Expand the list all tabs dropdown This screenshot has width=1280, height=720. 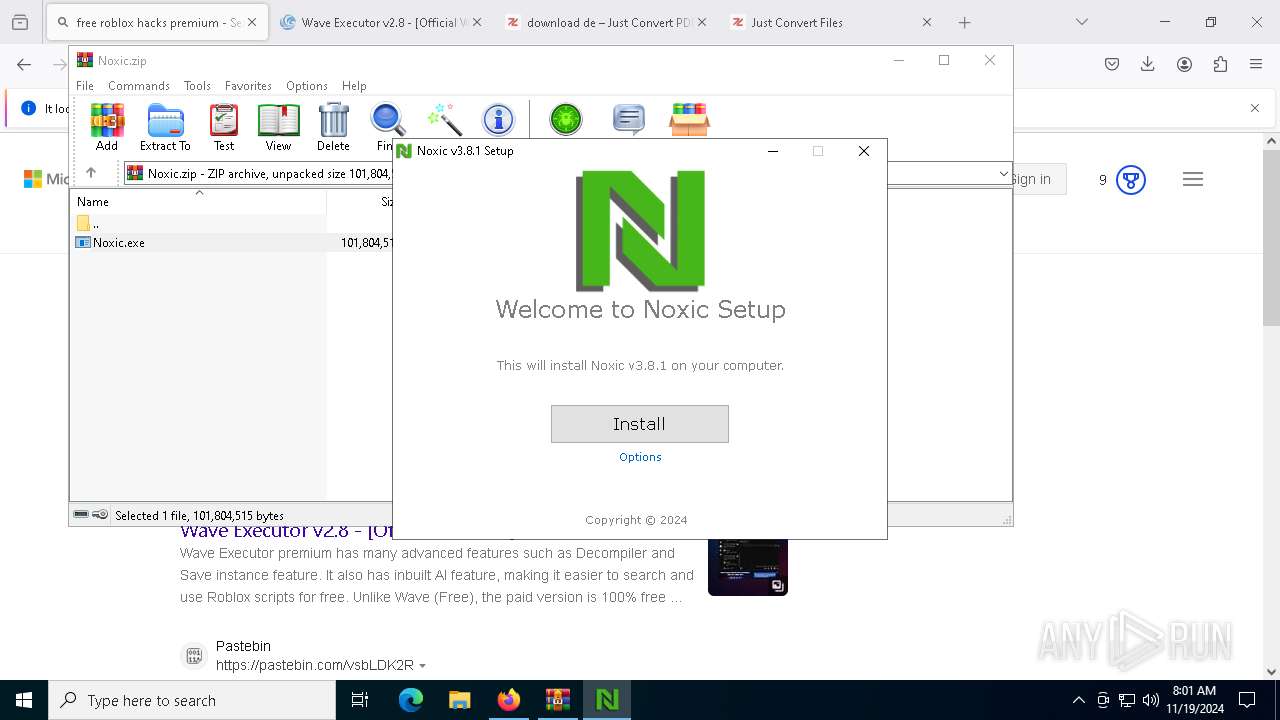1081,22
